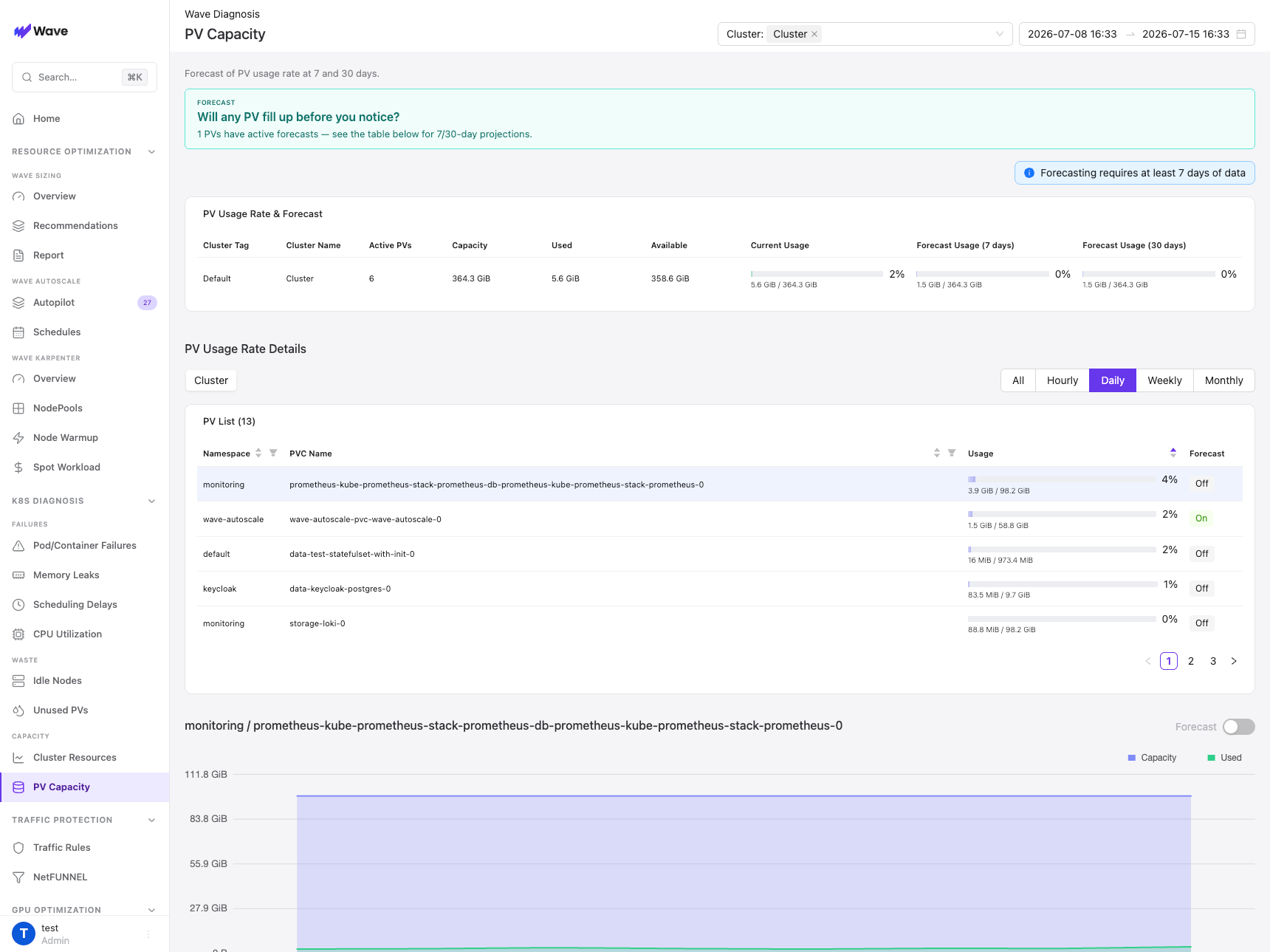Switch to the Monthly tab
Image resolution: width=1270 pixels, height=952 pixels.
pyautogui.click(x=1224, y=380)
